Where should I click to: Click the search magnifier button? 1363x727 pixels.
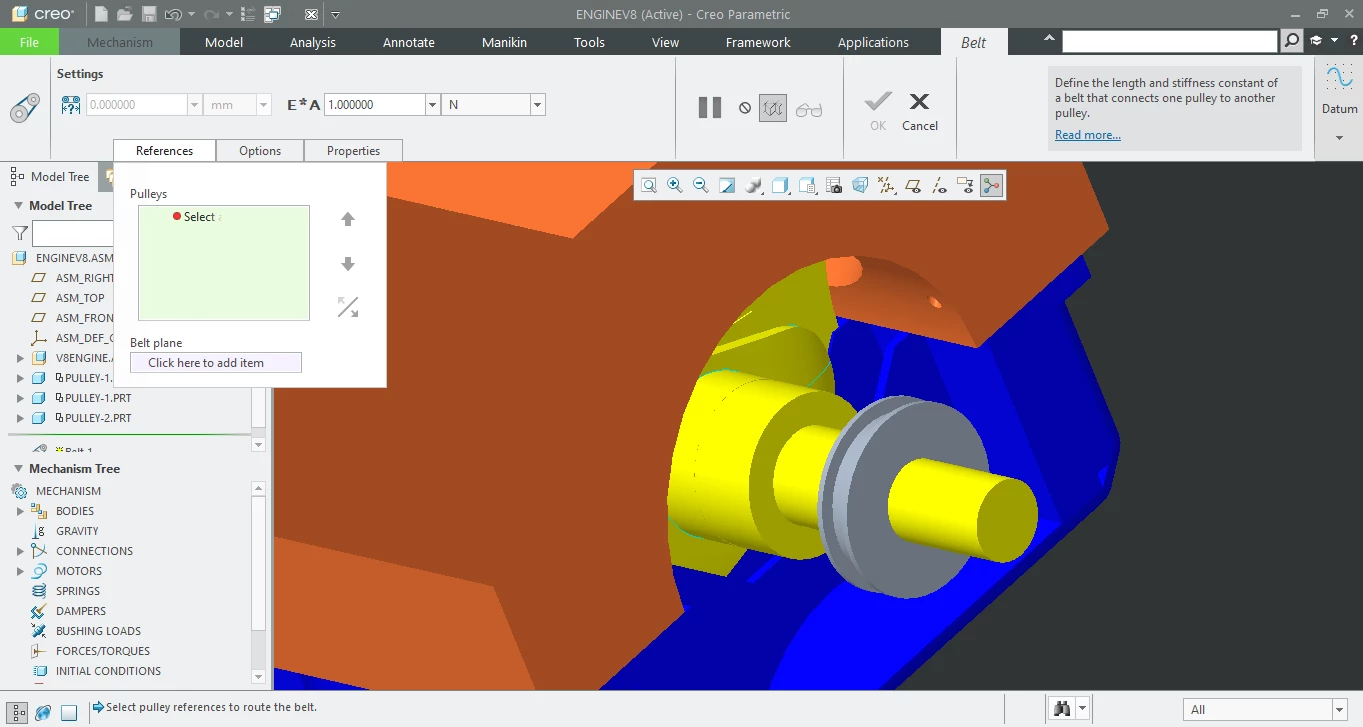pyautogui.click(x=1292, y=41)
